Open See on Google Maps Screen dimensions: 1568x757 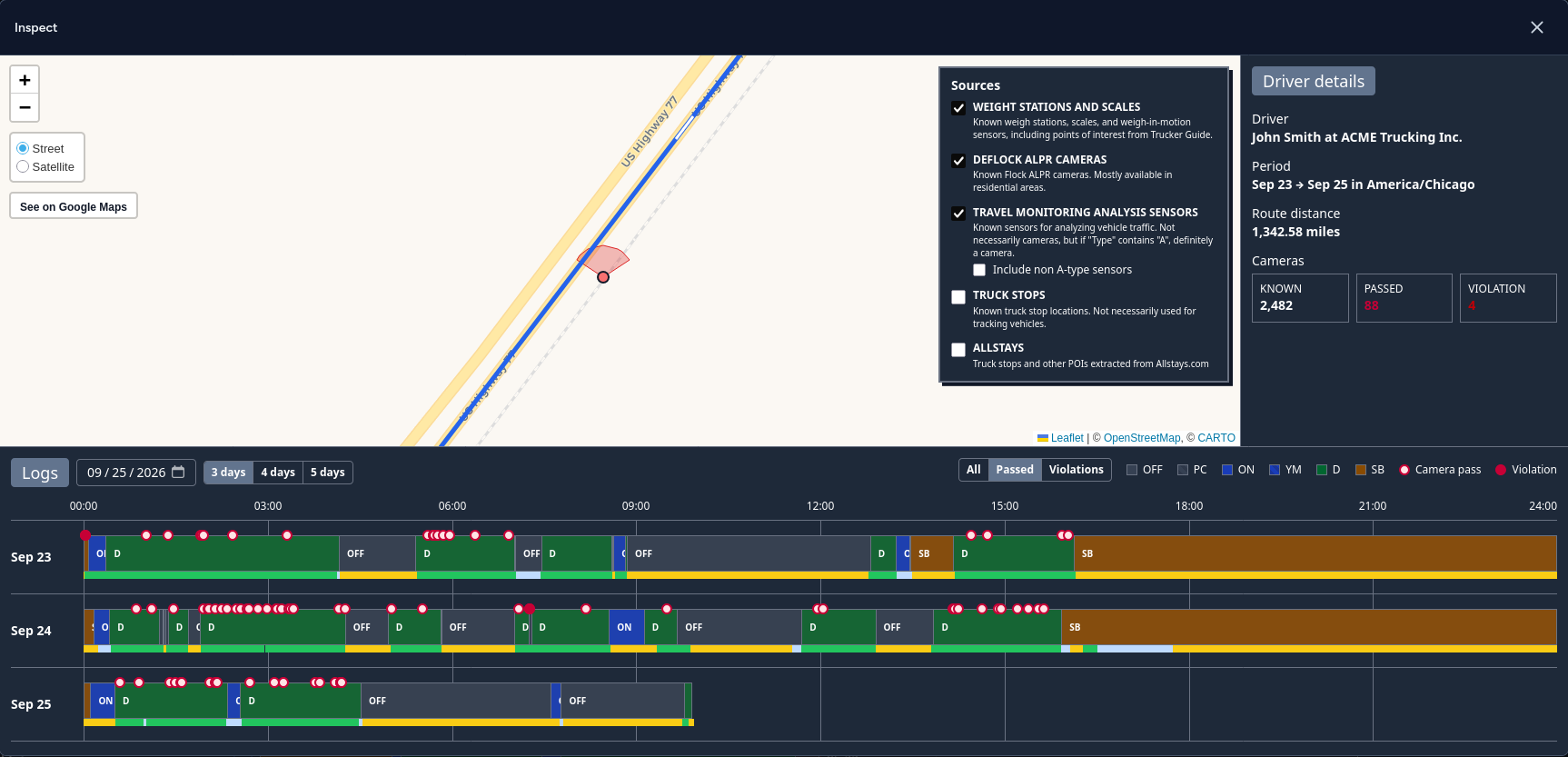[x=74, y=206]
